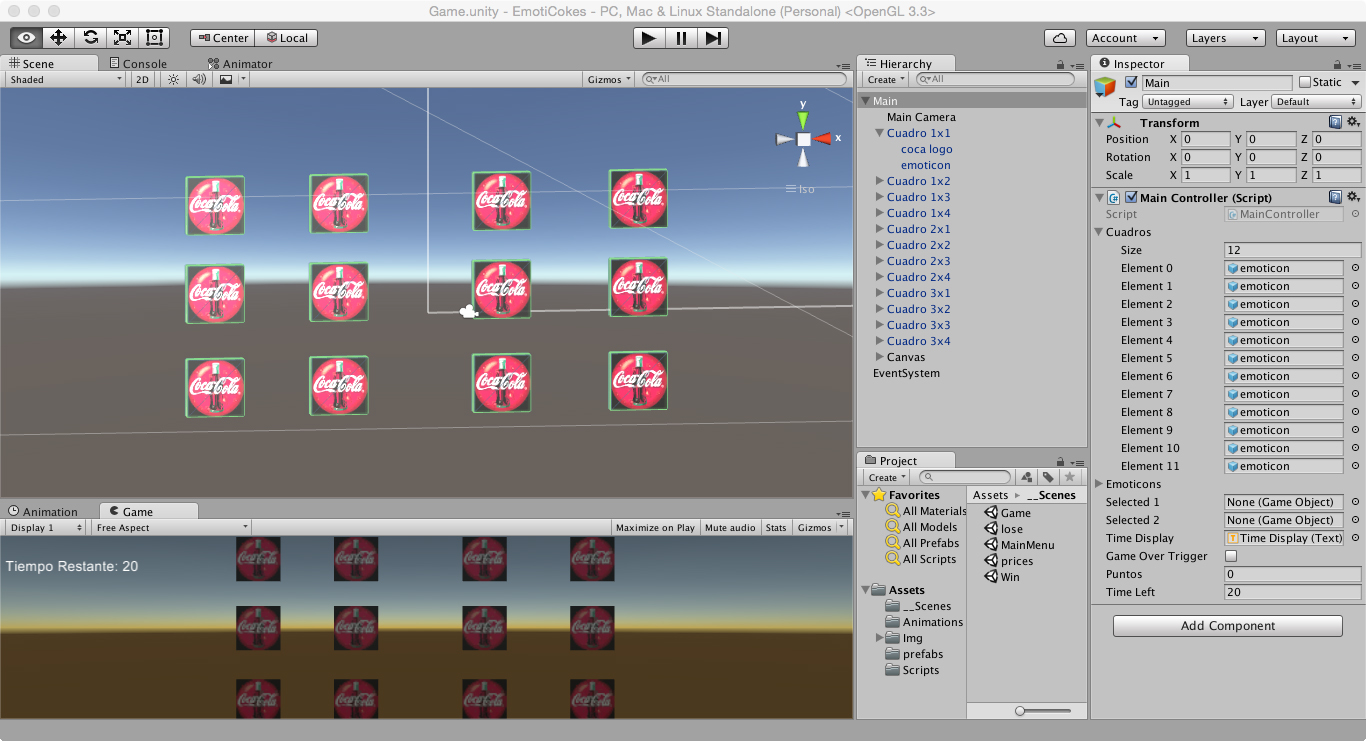Click object picker for Selected 1
The width and height of the screenshot is (1366, 741).
pyautogui.click(x=1355, y=502)
